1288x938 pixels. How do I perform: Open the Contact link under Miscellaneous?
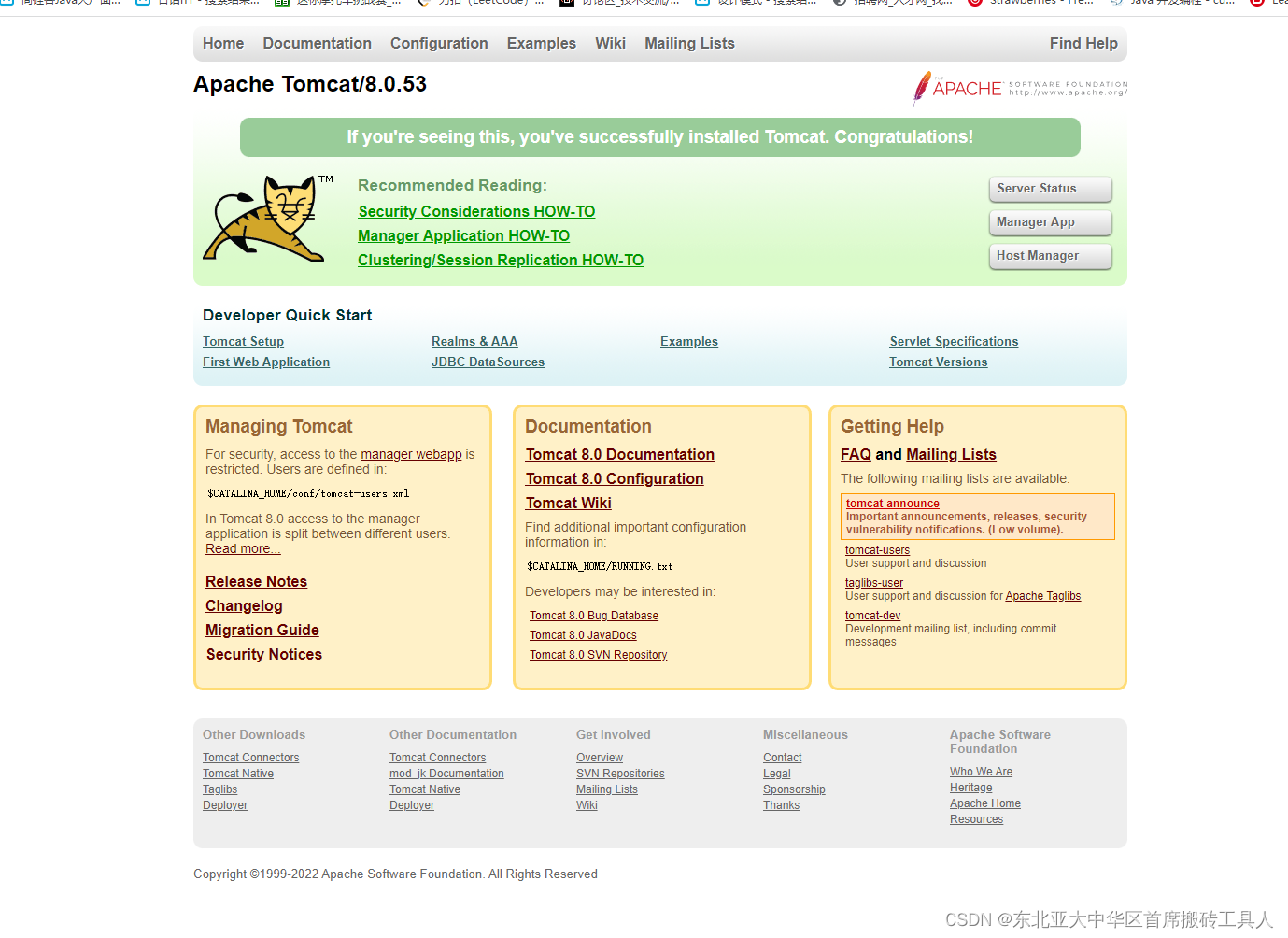tap(783, 758)
